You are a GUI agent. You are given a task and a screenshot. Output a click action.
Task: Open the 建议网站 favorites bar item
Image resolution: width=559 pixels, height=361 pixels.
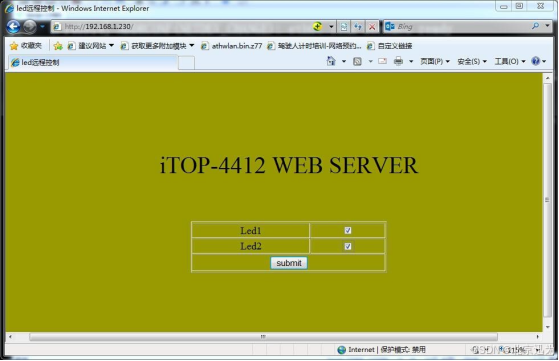[x=91, y=46]
